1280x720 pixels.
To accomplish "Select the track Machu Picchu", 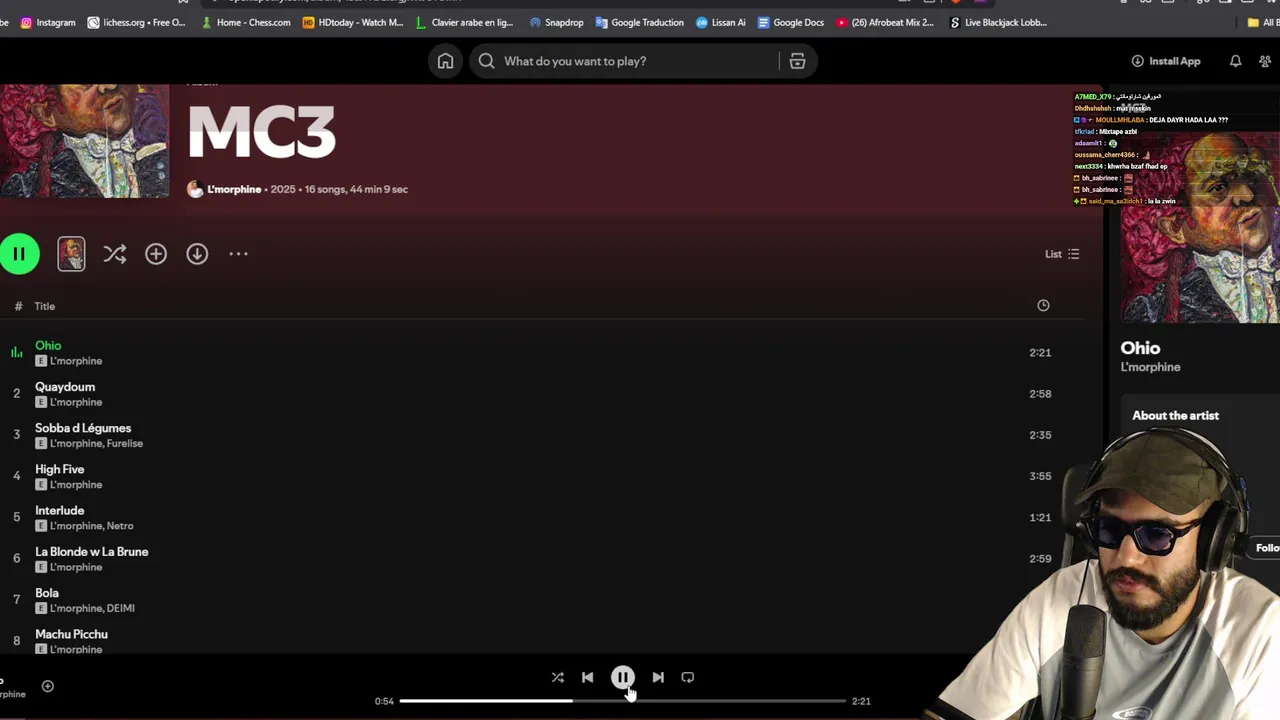I will tap(71, 634).
